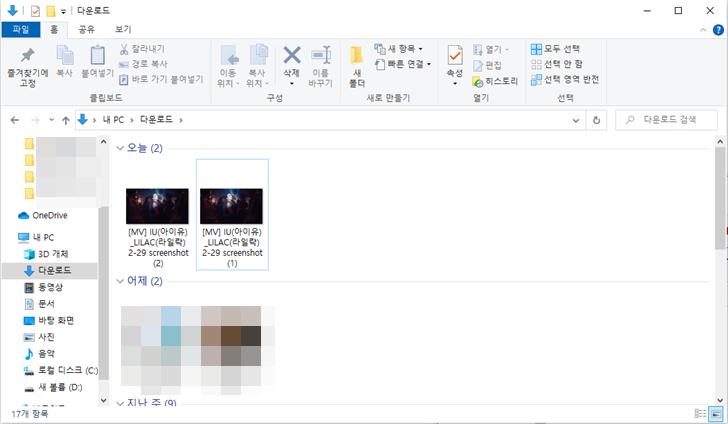This screenshot has height=424, width=728.
Task: Switch to the 보기 (View) tab
Action: [x=123, y=29]
